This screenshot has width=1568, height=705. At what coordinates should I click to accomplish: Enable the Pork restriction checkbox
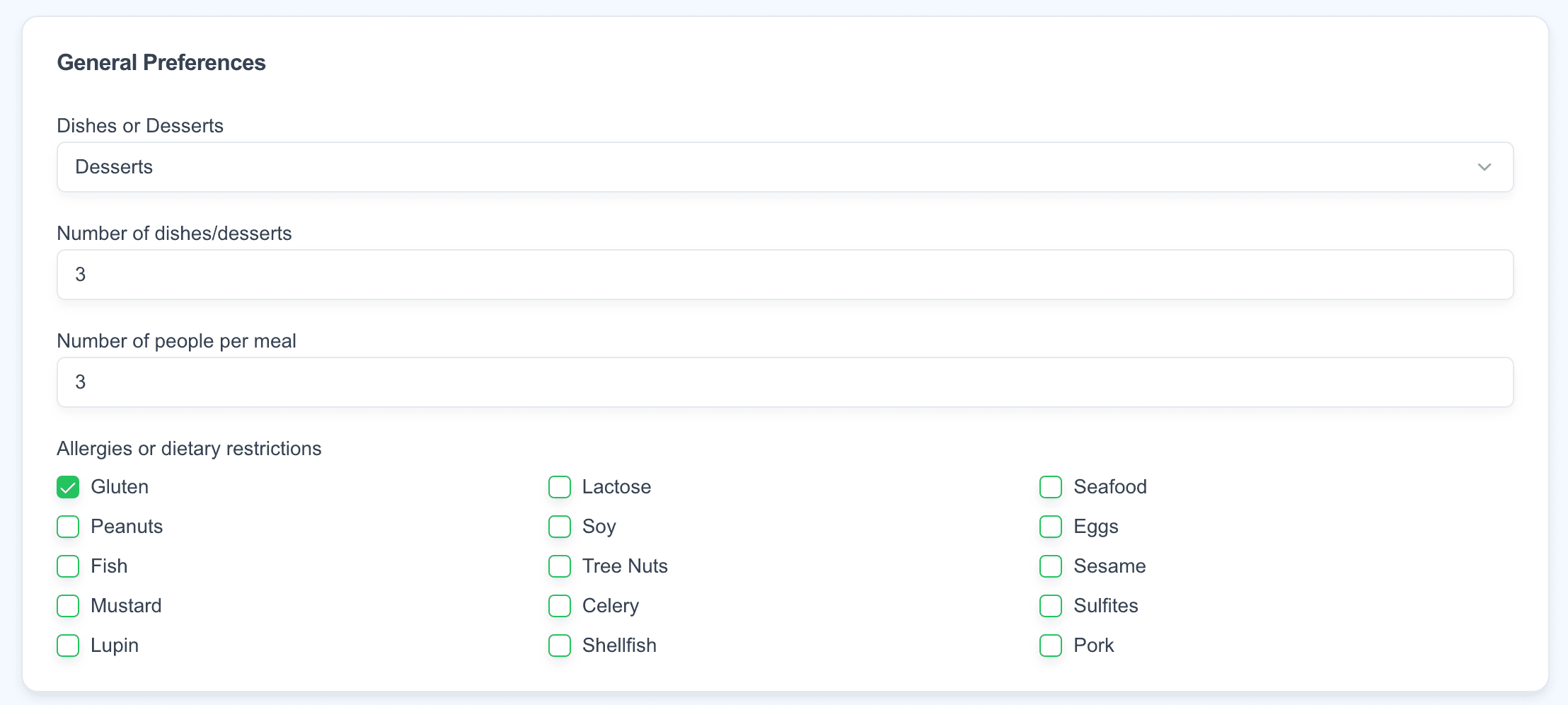tap(1051, 646)
